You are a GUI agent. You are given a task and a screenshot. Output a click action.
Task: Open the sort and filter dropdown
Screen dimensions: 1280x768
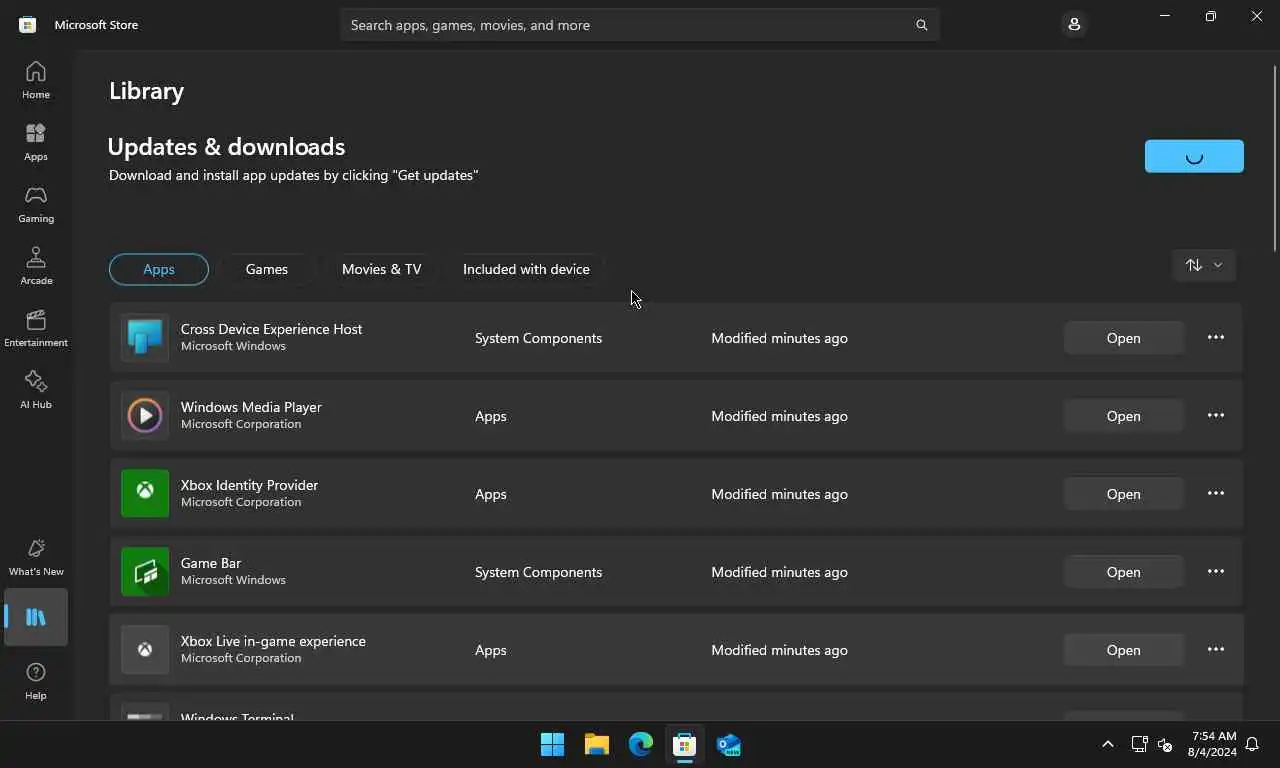[1204, 265]
